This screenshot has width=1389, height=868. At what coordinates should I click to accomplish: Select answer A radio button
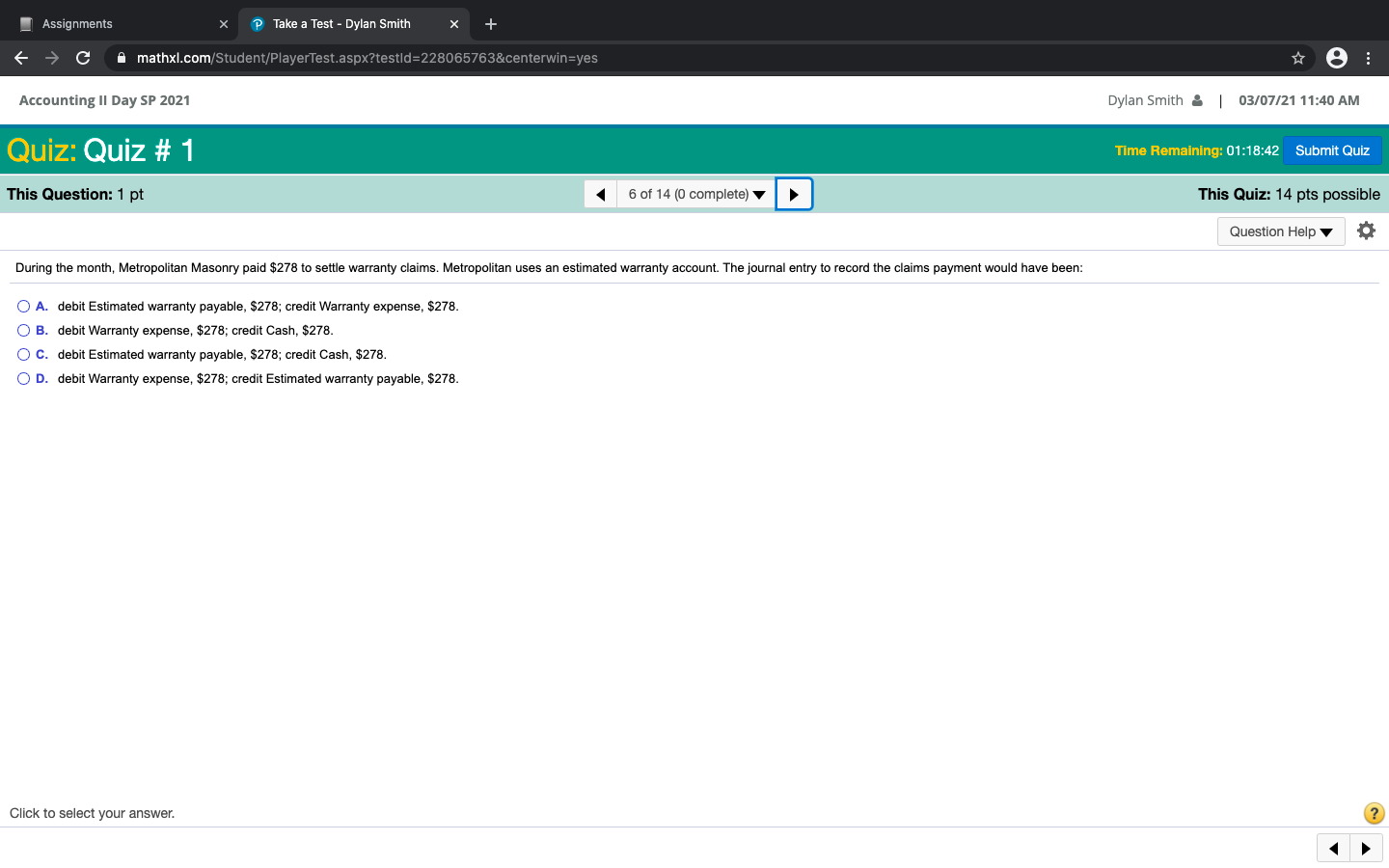pos(23,306)
